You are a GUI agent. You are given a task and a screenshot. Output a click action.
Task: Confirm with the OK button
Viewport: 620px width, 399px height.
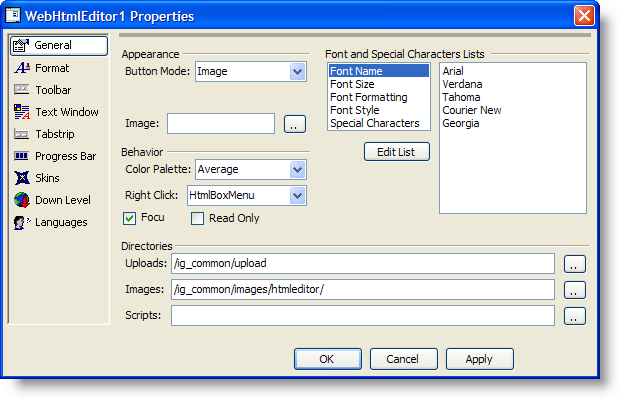click(x=328, y=359)
